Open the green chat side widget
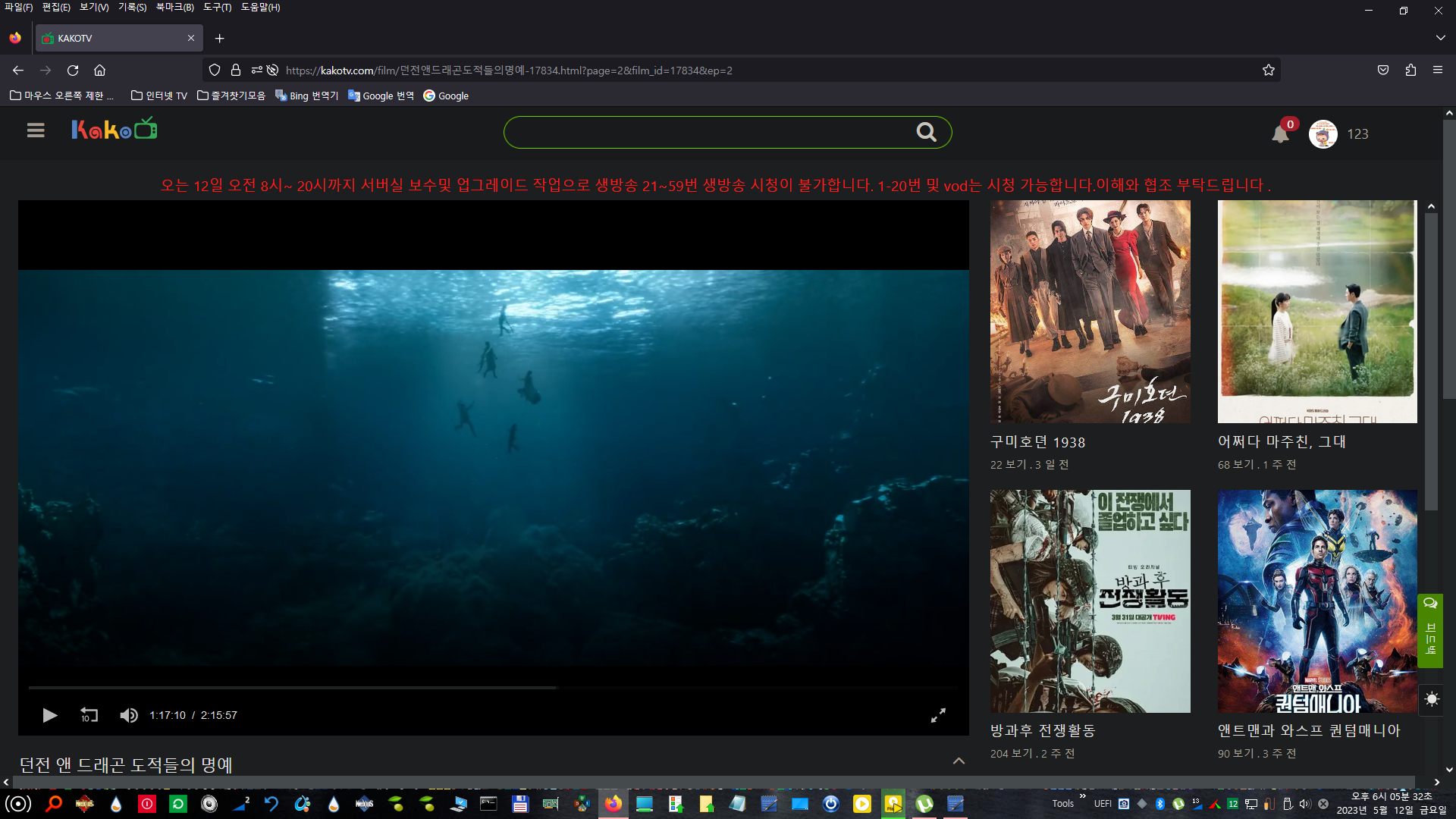 [1430, 630]
